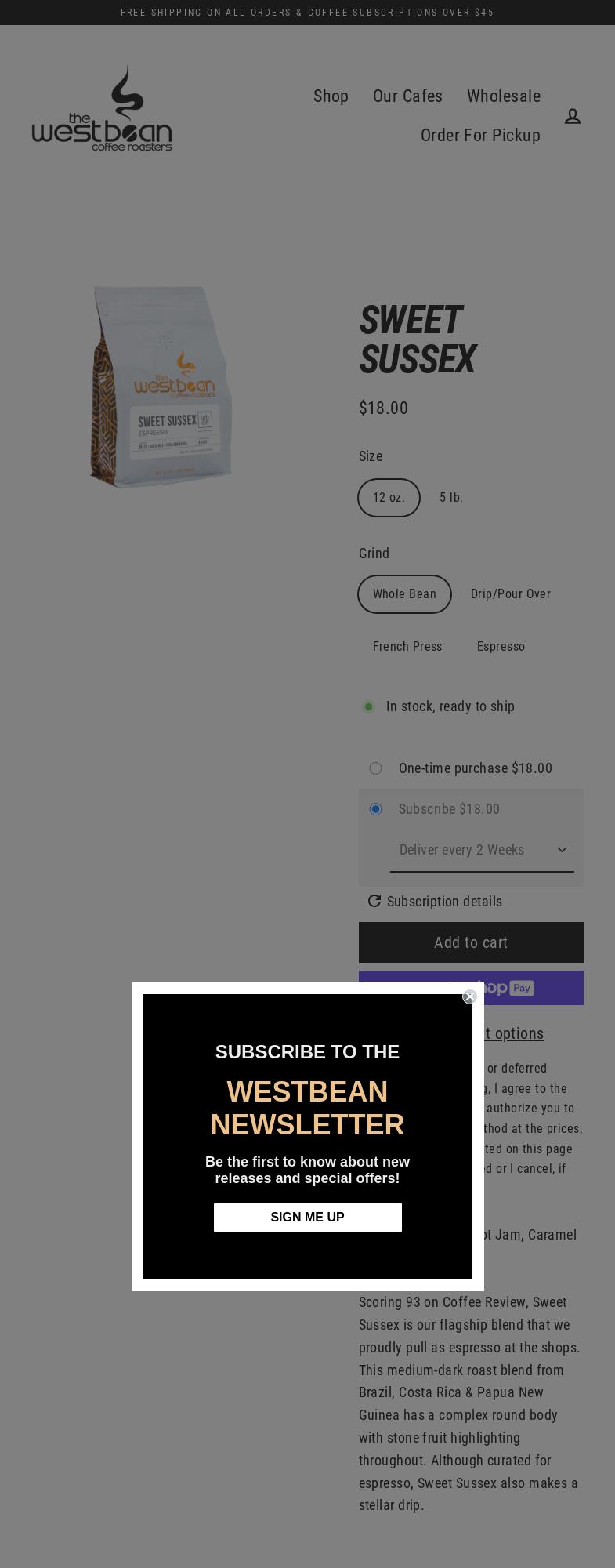Click the SIGN ME UP button
615x1568 pixels.
point(308,1218)
